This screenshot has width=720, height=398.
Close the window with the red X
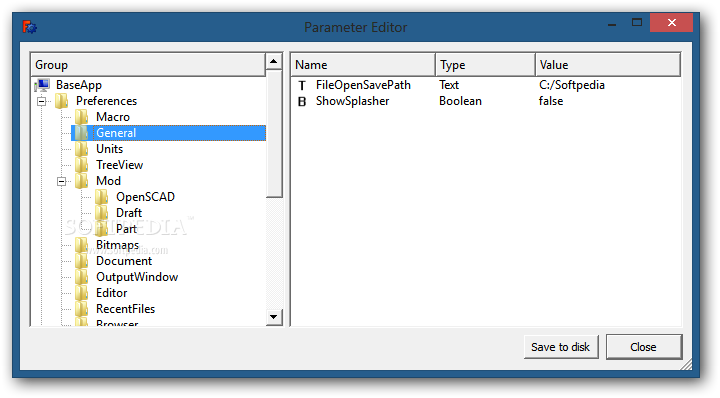[x=671, y=22]
